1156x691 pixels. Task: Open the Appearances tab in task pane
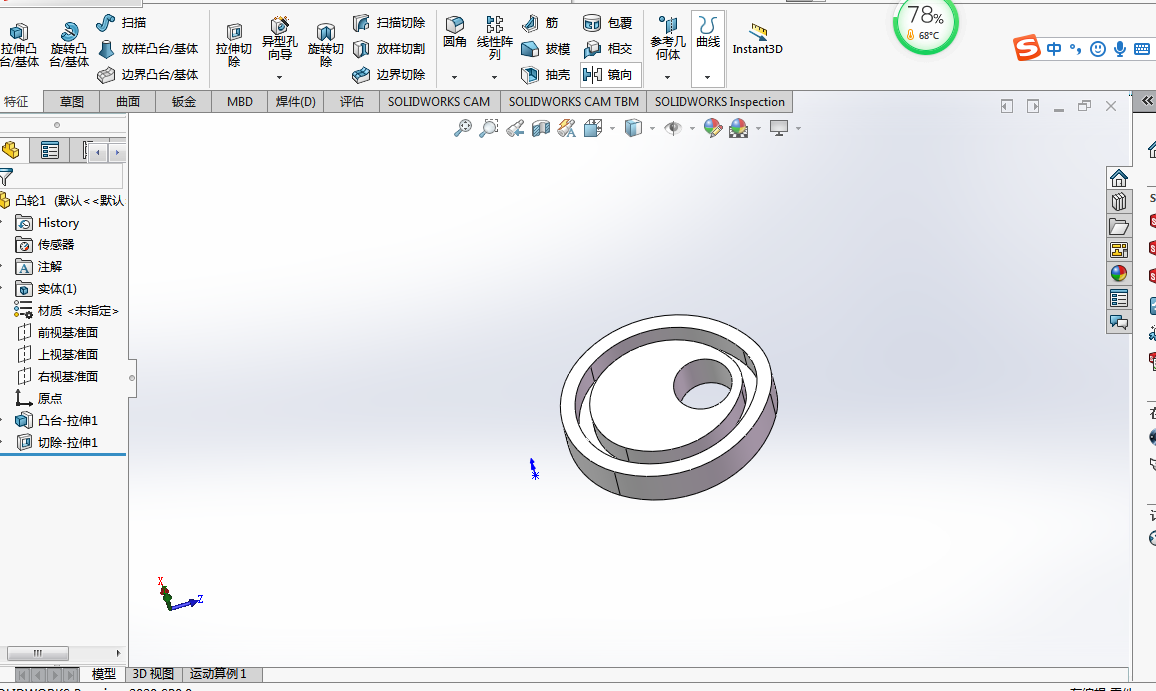point(1119,274)
